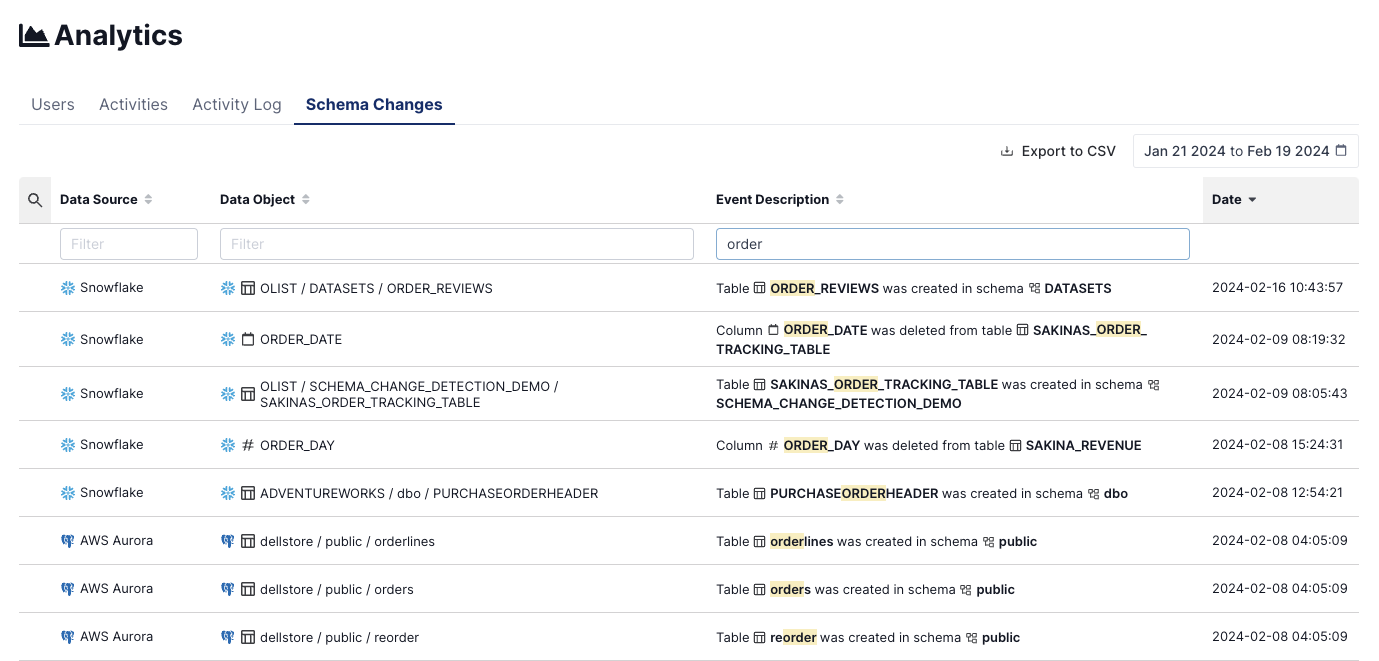The image size is (1379, 661).
Task: Click the table icon beside dellstore / public / orders
Action: point(248,589)
